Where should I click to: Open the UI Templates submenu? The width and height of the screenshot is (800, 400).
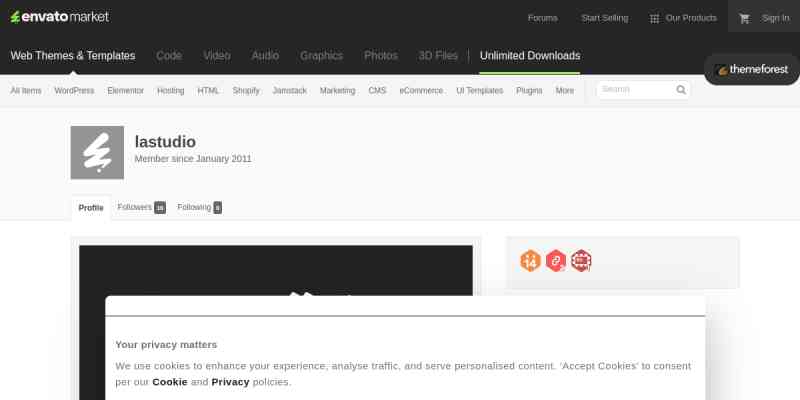coord(480,91)
